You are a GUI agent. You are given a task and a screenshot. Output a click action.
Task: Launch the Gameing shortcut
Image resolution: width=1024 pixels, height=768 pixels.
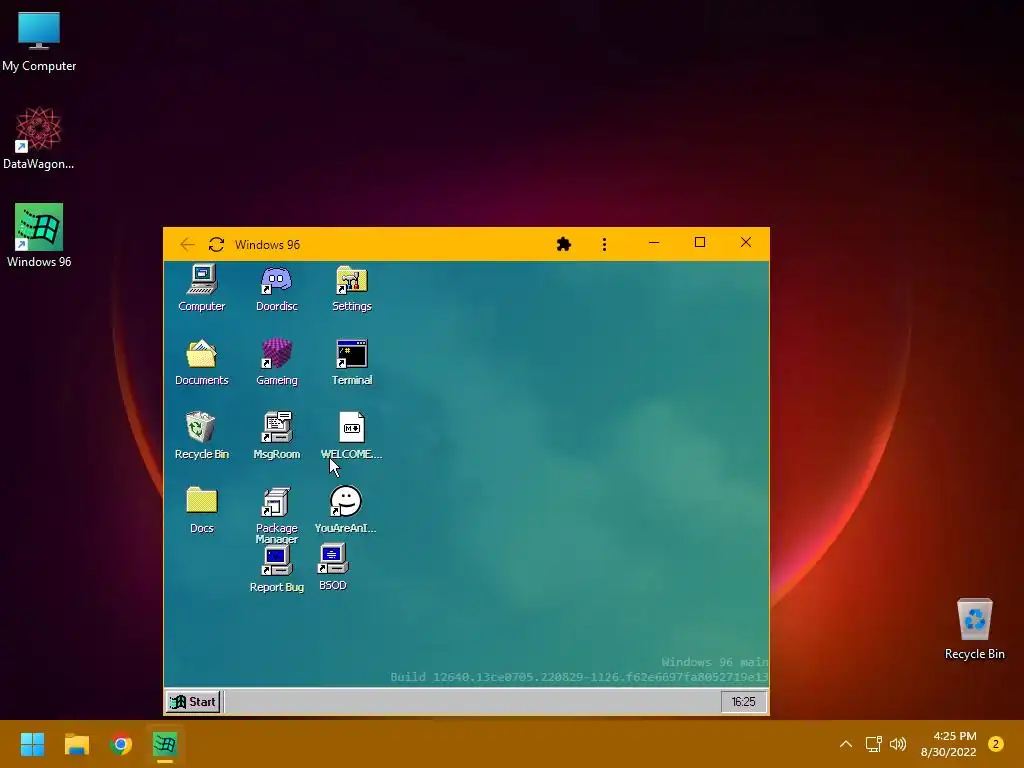point(276,362)
